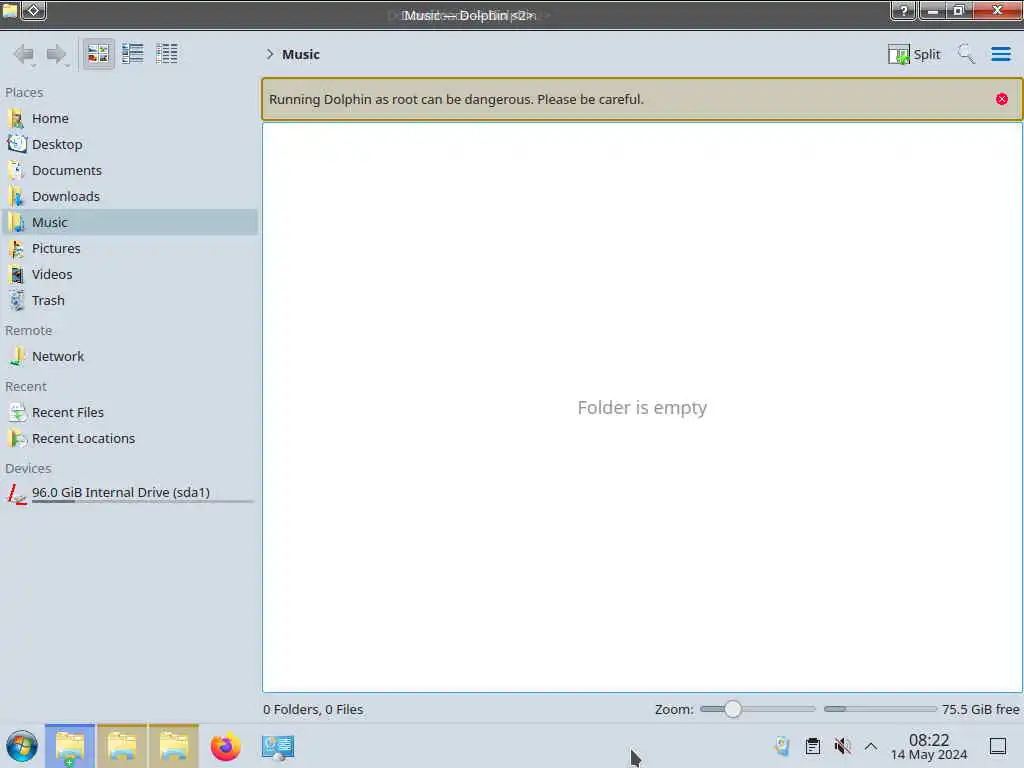Click the Pictures folder icon
This screenshot has width=1024, height=768.
tap(17, 249)
